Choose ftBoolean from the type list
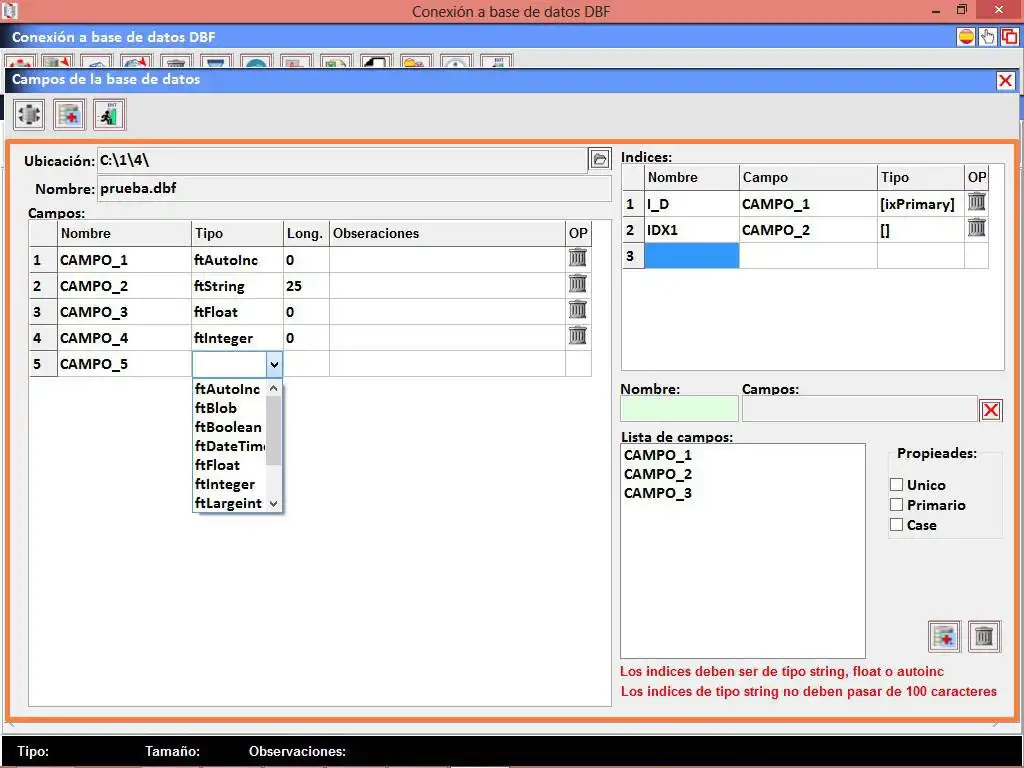1024x768 pixels. pyautogui.click(x=229, y=427)
